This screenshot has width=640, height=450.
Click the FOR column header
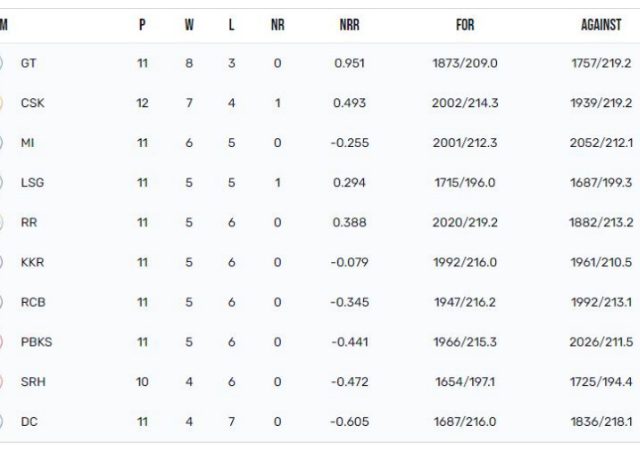pos(465,25)
